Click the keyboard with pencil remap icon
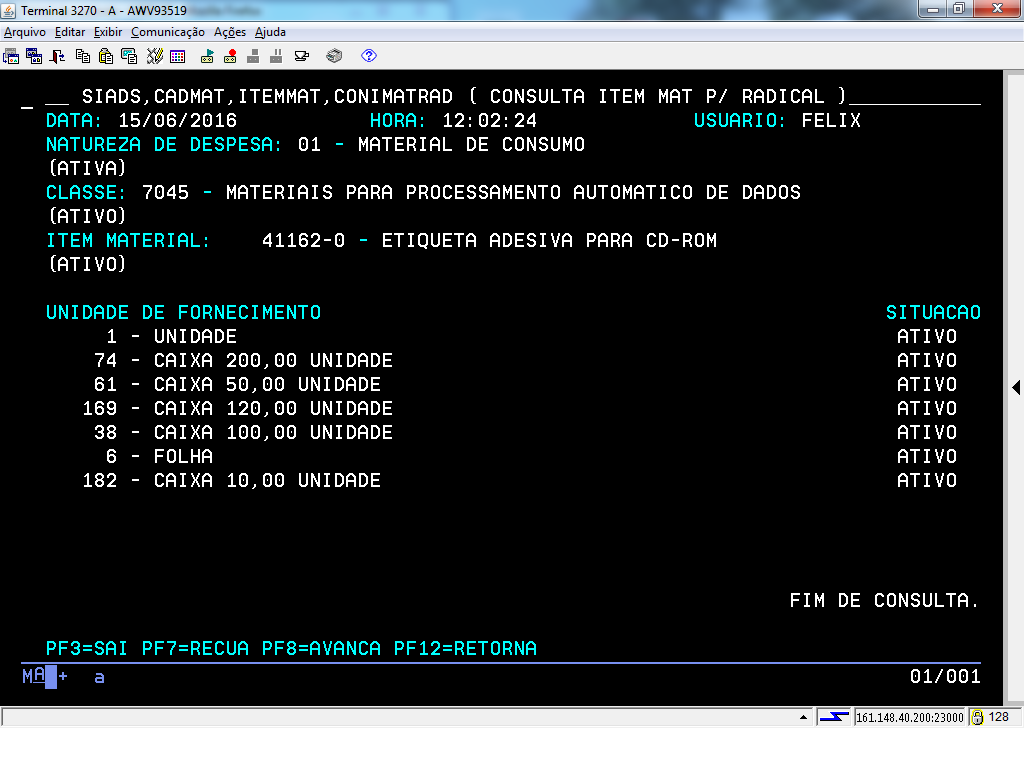 (155, 56)
